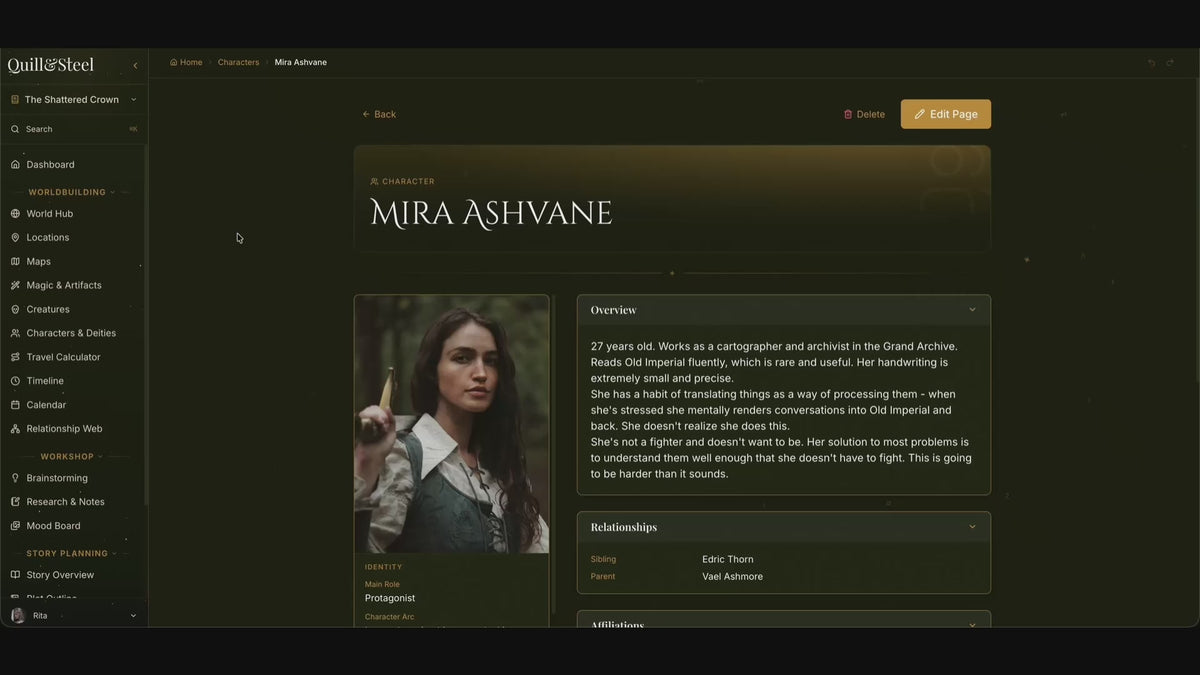The height and width of the screenshot is (675, 1200).
Task: Click the Story Overview book icon
Action: pos(15,575)
